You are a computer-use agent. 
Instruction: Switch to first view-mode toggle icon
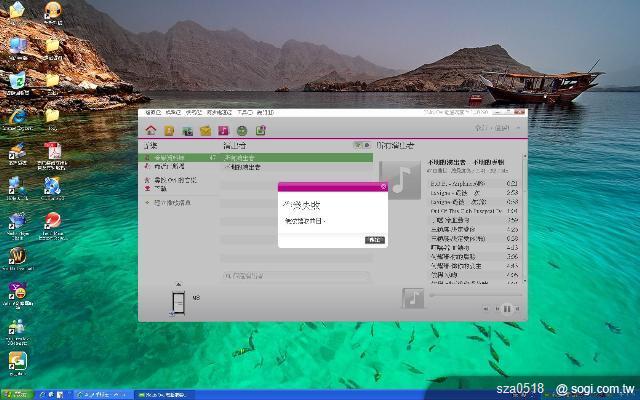pos(358,145)
